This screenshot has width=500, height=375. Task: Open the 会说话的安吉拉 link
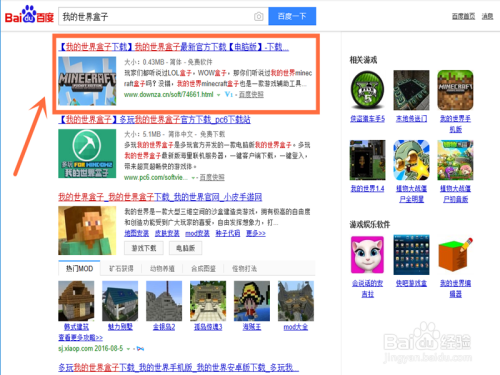coord(367,289)
